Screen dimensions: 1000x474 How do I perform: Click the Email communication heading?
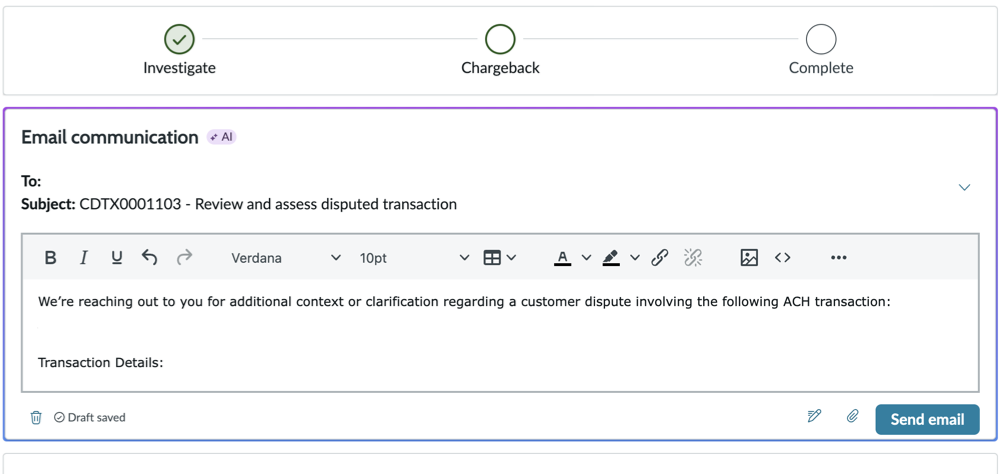pyautogui.click(x=110, y=137)
